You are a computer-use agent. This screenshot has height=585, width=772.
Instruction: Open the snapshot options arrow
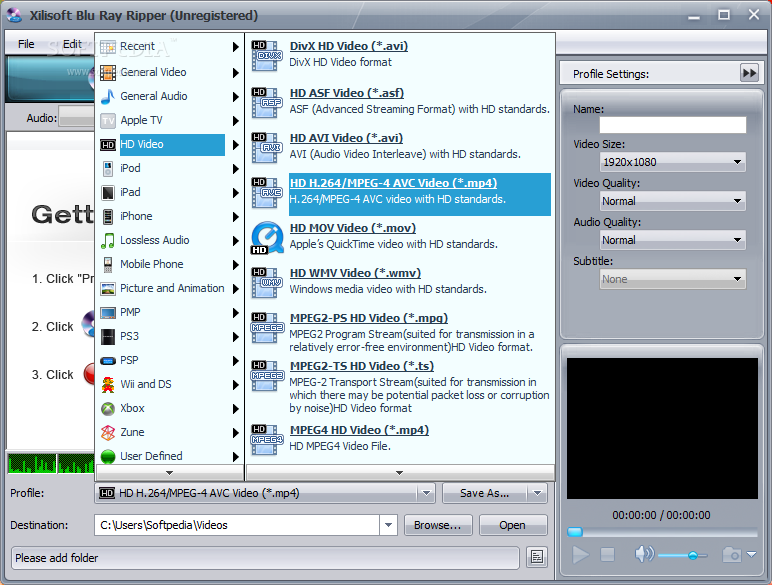point(751,554)
